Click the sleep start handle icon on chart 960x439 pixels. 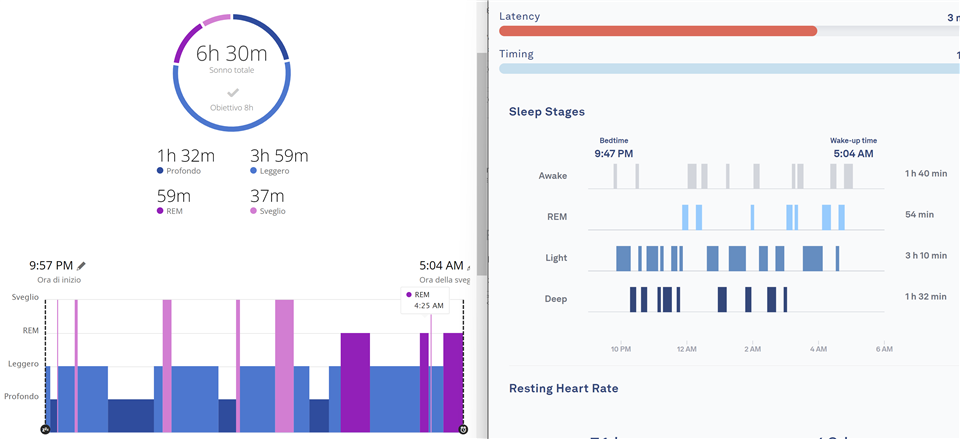(x=45, y=430)
